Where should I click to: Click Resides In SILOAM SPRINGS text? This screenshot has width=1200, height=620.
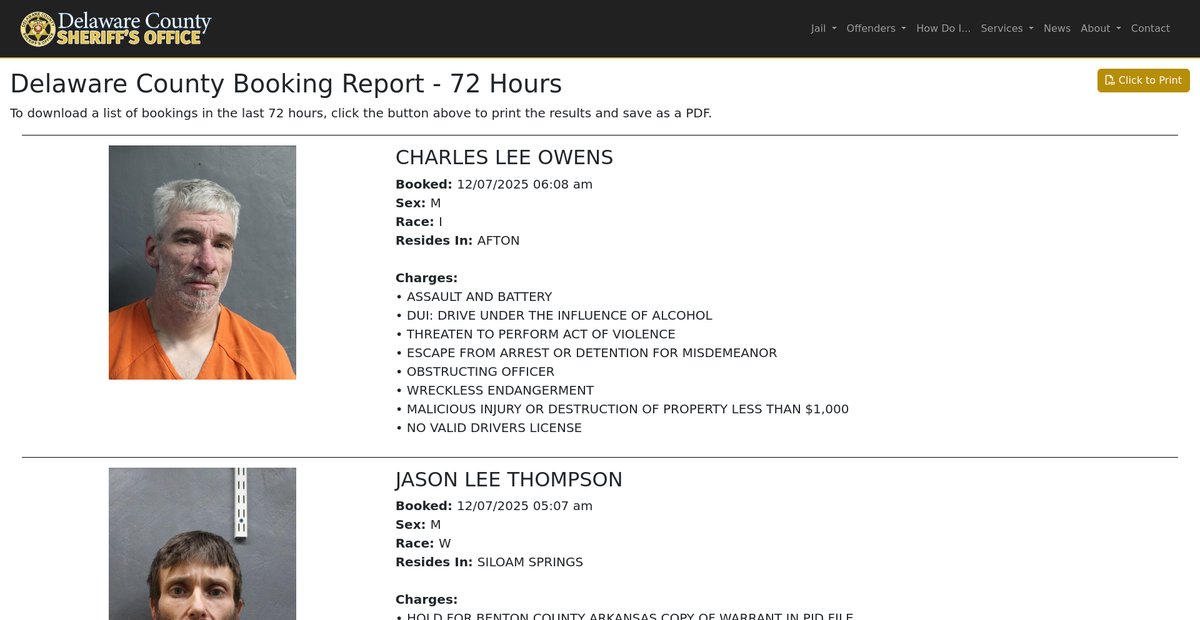(x=489, y=562)
